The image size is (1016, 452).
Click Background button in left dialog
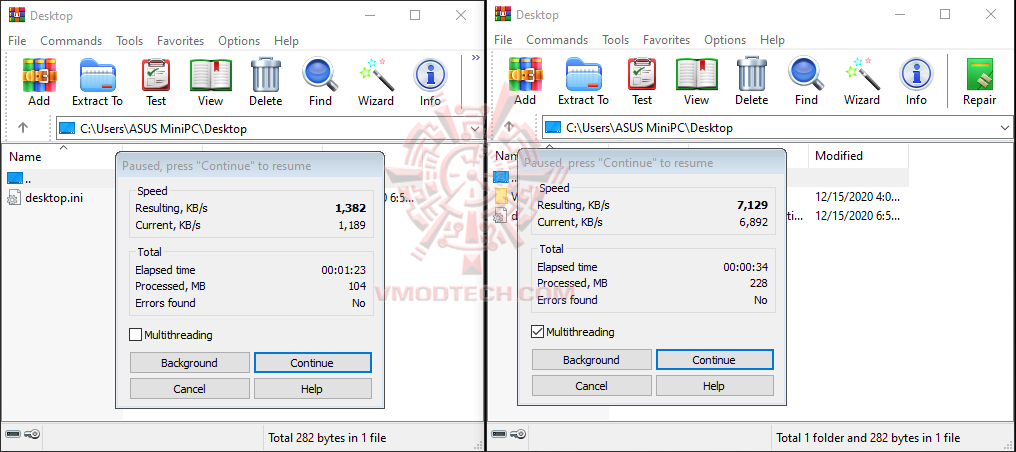tap(189, 363)
